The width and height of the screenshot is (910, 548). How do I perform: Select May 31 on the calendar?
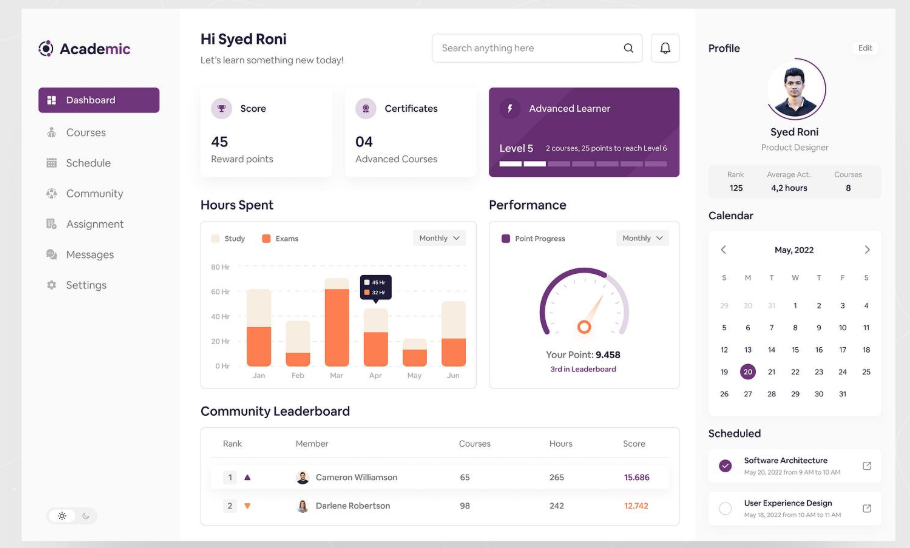(x=842, y=394)
